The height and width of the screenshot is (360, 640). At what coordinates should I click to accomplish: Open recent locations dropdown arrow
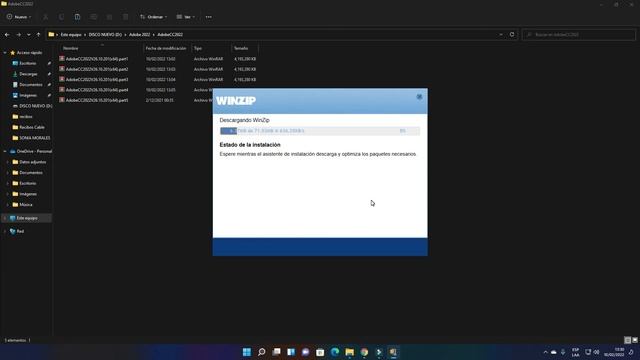(29, 35)
